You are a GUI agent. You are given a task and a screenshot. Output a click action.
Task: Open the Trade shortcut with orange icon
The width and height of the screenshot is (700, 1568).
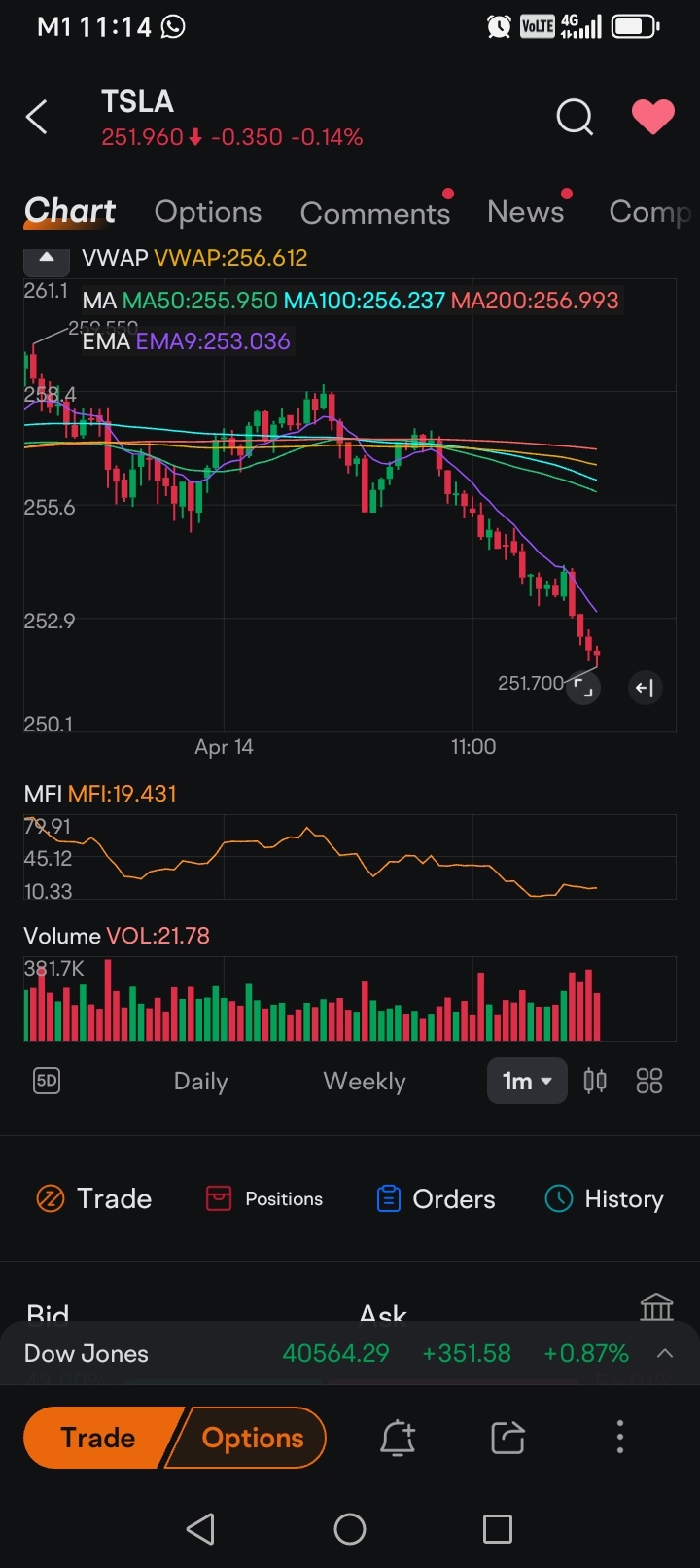[93, 1198]
